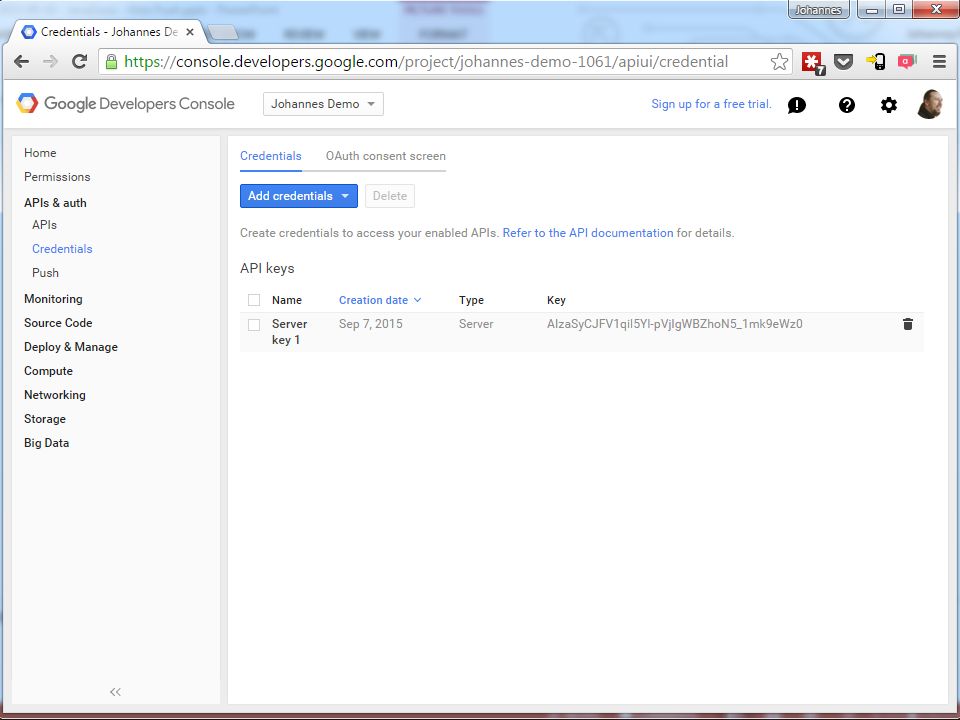The image size is (960, 720).
Task: Open the Chrome hamburger menu
Action: [x=939, y=61]
